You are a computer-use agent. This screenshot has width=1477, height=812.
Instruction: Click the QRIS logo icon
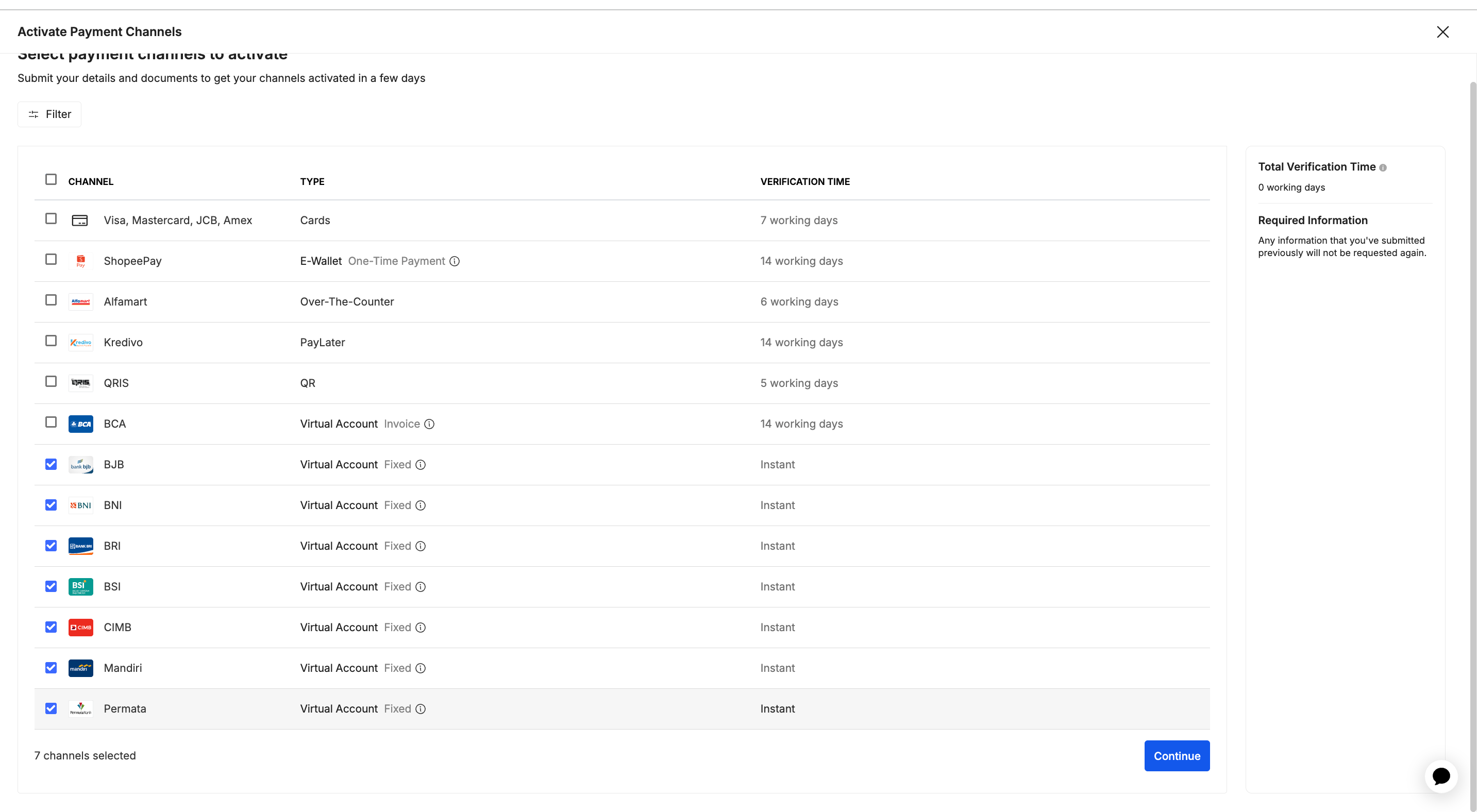(x=80, y=383)
